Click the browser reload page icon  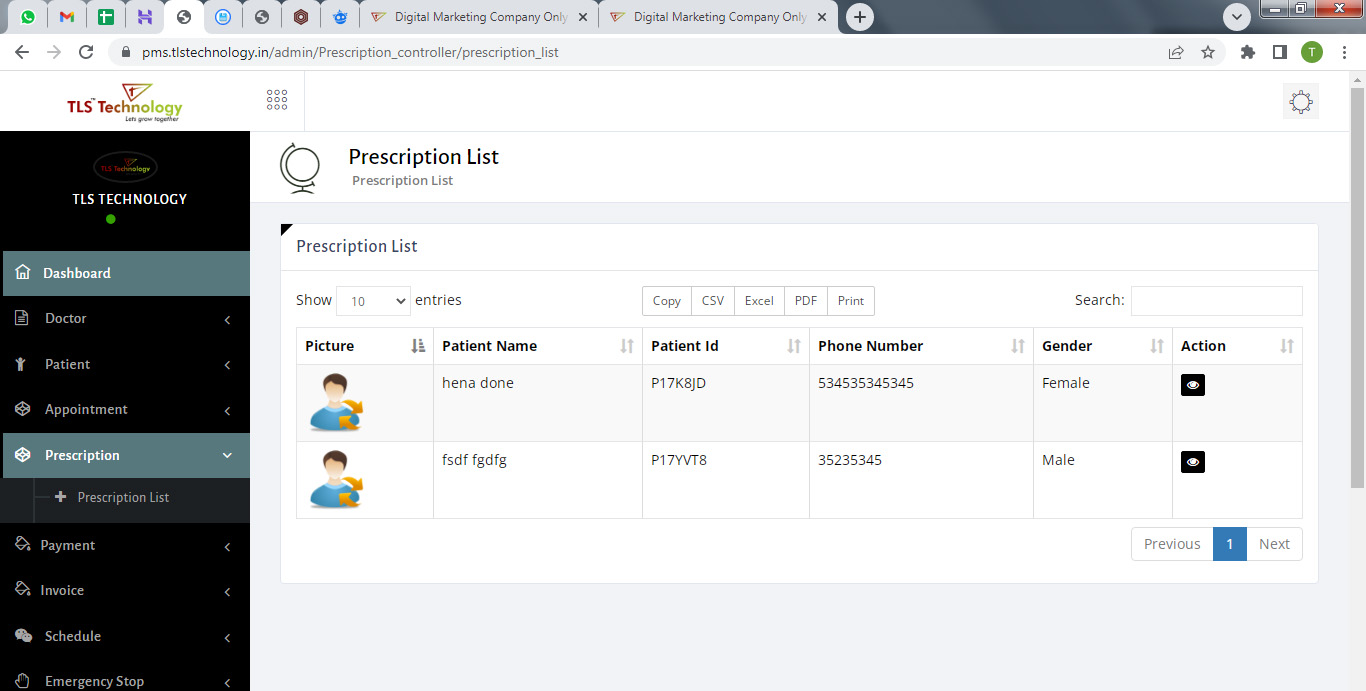pyautogui.click(x=86, y=52)
